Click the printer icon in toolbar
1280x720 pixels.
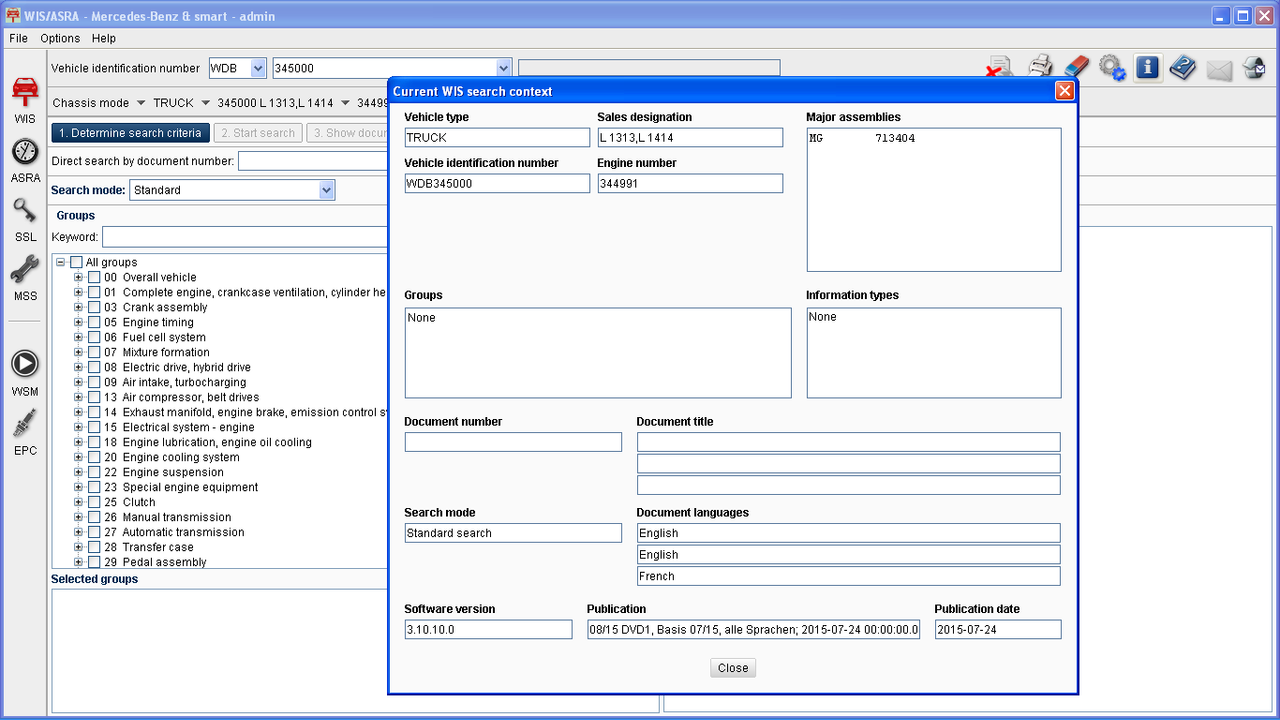click(x=1041, y=67)
